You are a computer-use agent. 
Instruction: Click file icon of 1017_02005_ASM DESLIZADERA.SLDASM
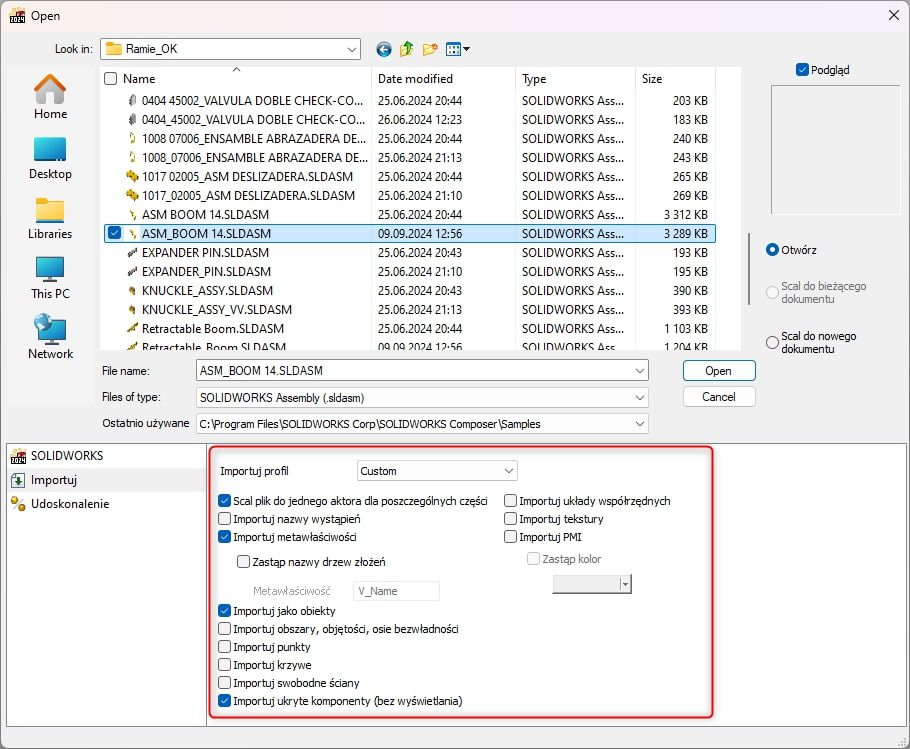(x=132, y=196)
